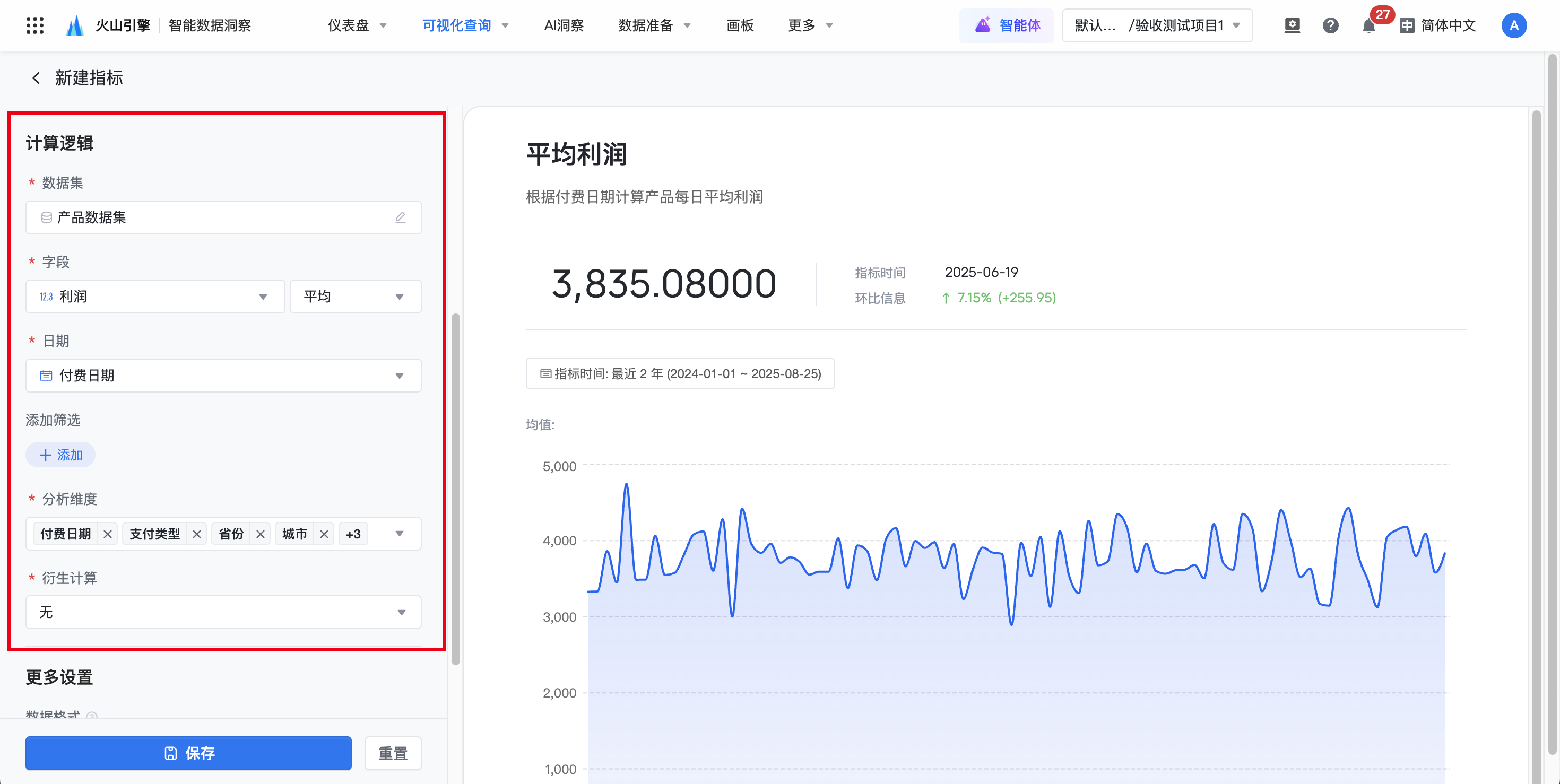Click the 保存 button
Image resolution: width=1560 pixels, height=784 pixels.
point(188,753)
